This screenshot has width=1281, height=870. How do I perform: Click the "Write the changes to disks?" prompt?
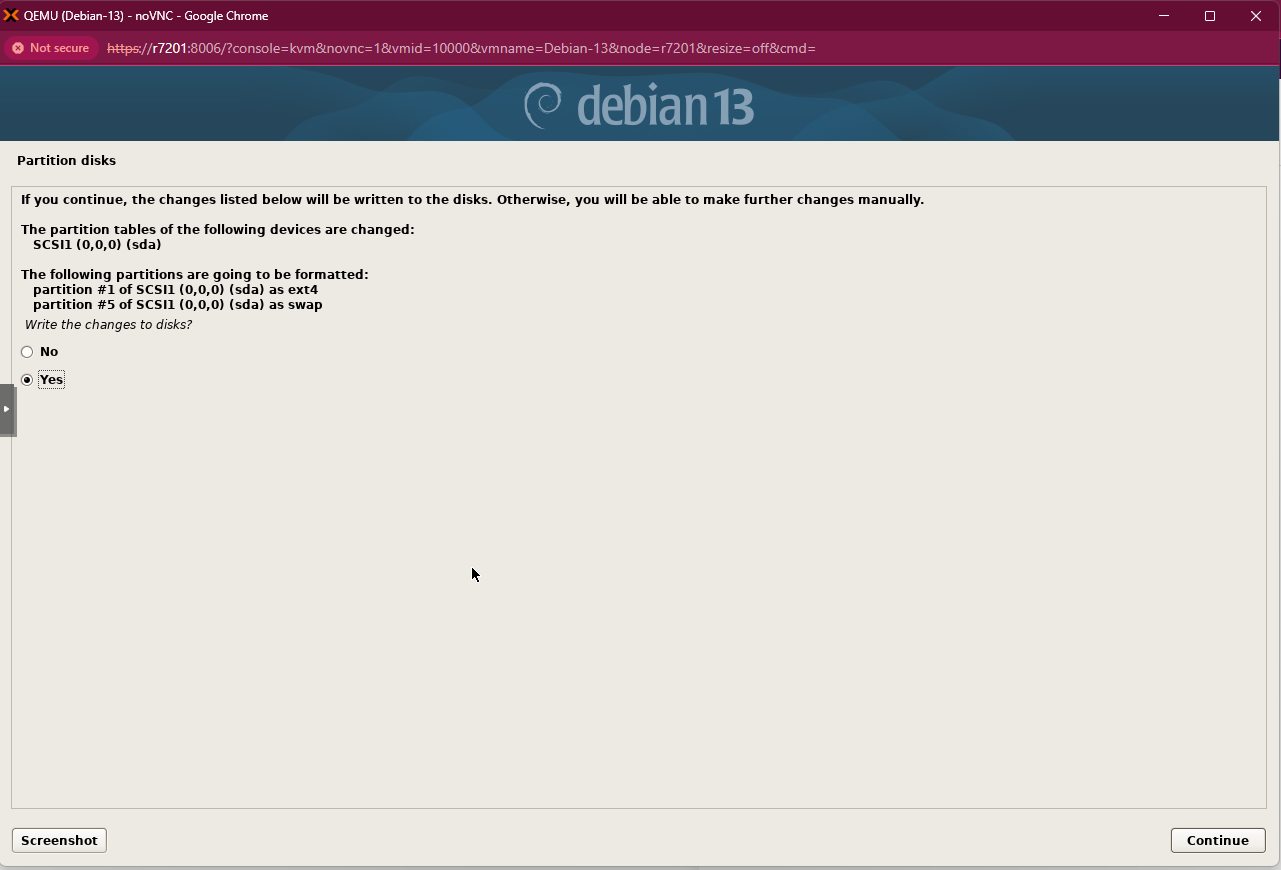tap(108, 324)
